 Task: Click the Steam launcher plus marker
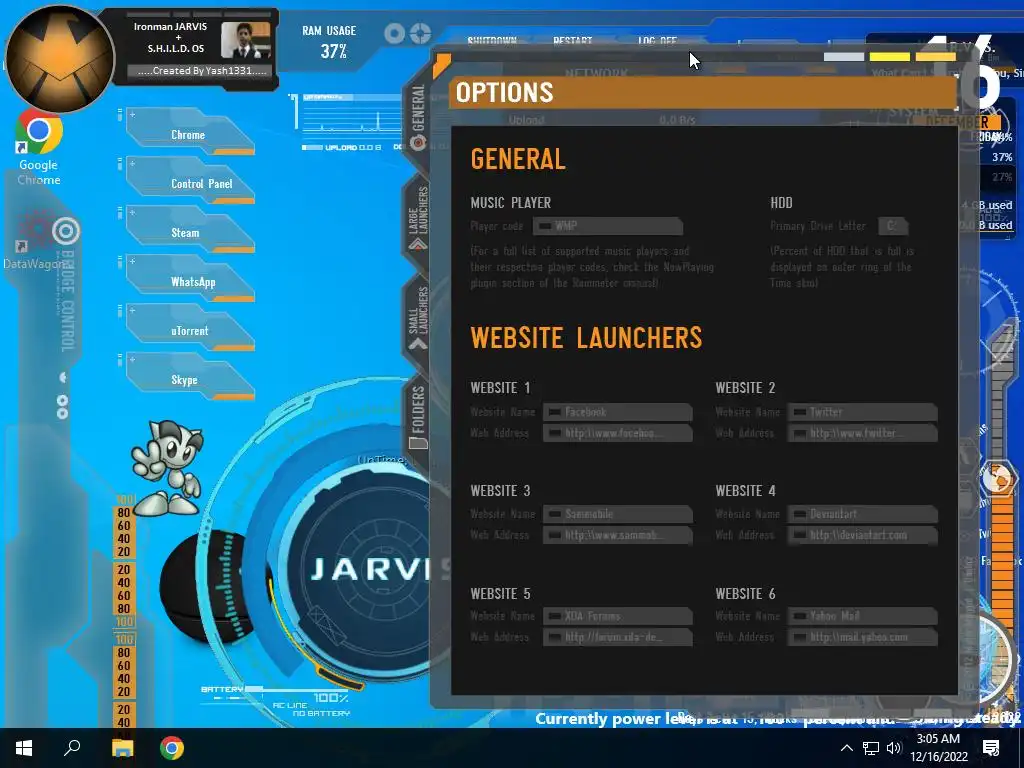pos(132,213)
